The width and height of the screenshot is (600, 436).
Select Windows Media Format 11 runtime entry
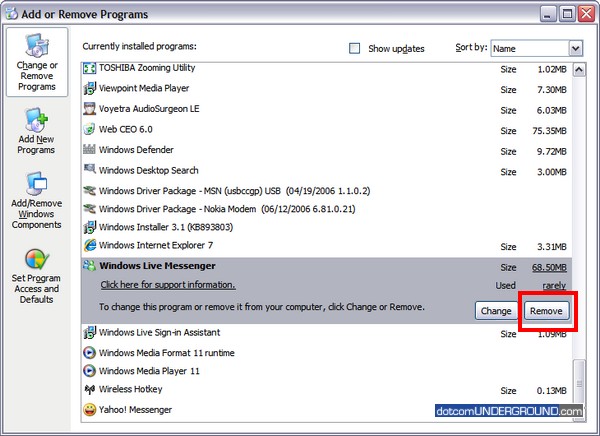coord(326,353)
